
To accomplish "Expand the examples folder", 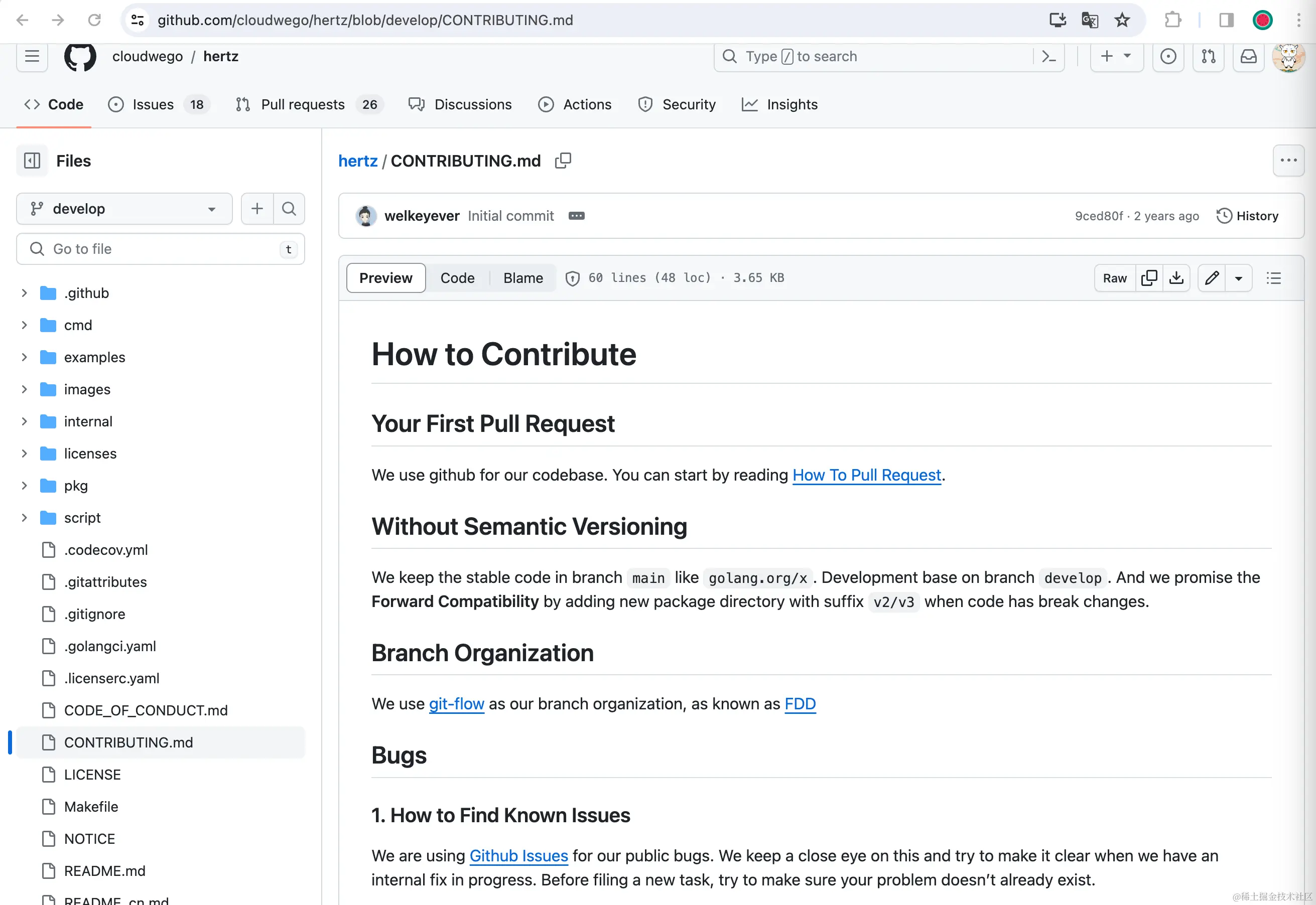I will click(x=25, y=357).
